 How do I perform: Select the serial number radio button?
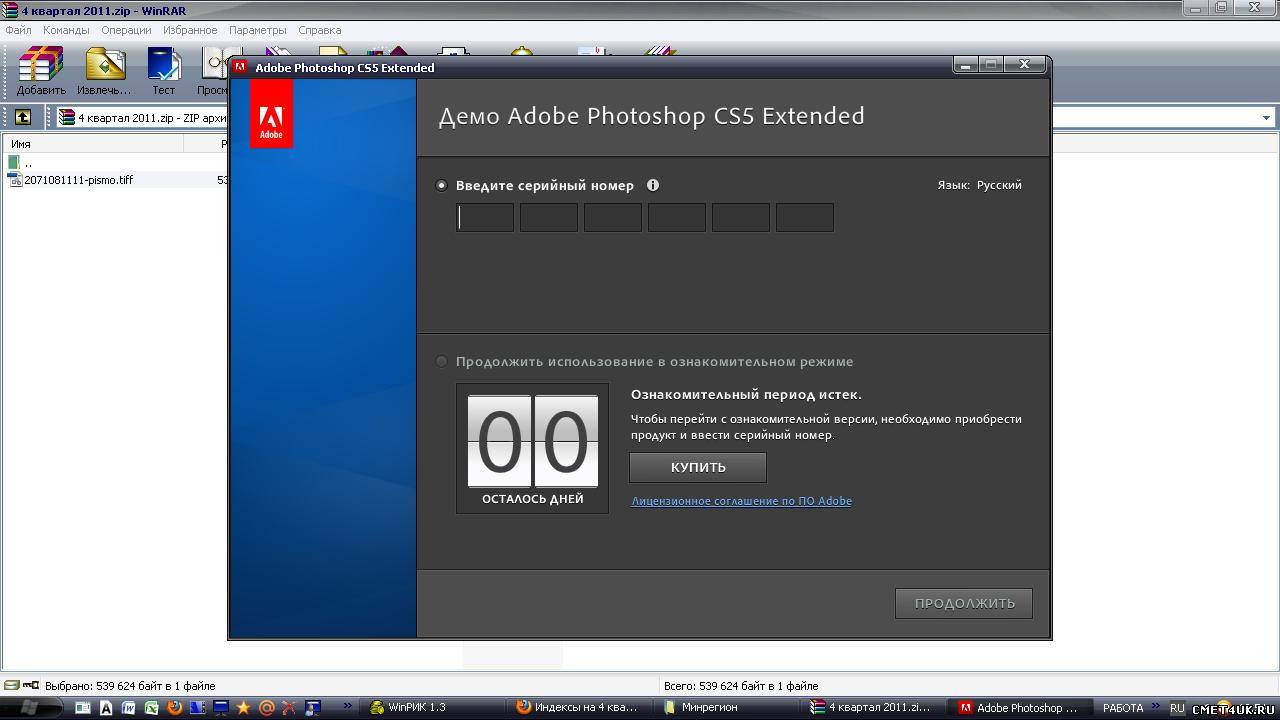441,185
